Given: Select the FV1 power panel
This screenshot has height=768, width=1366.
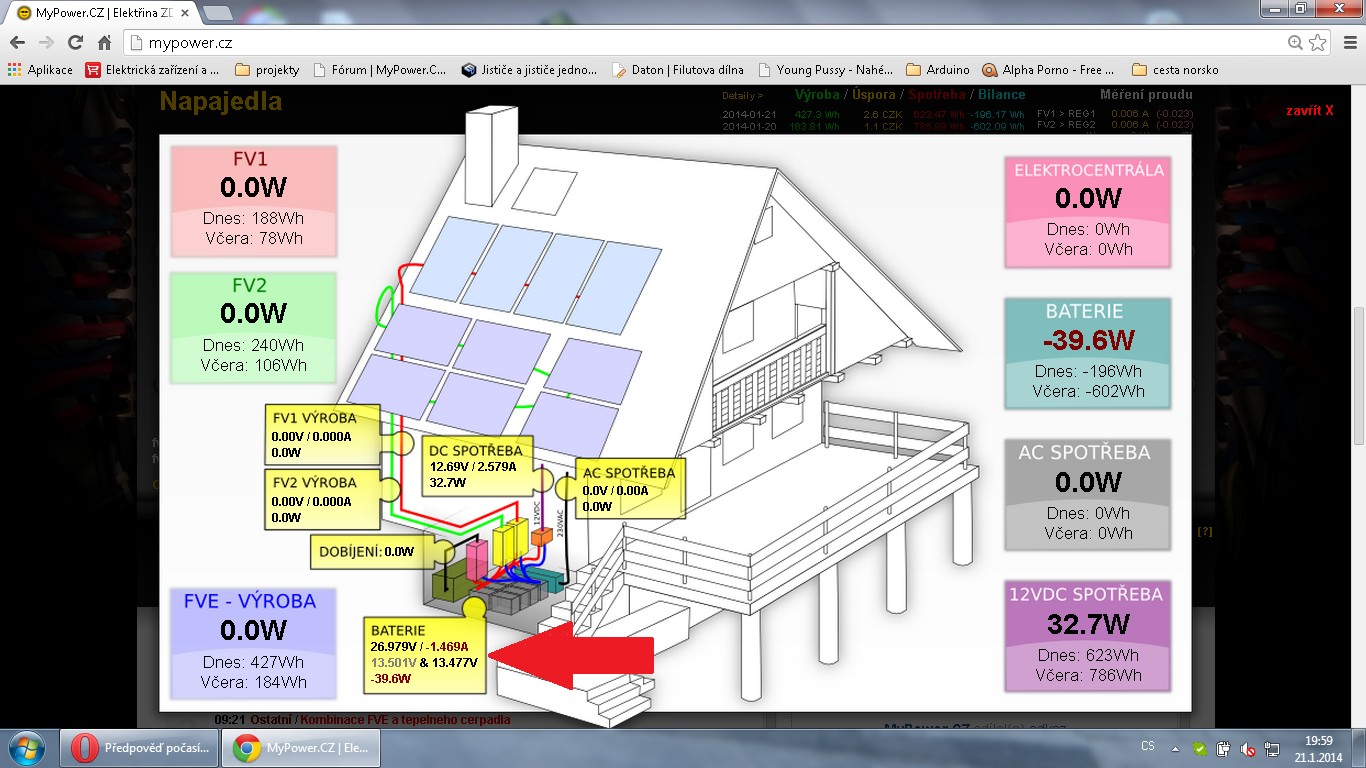Looking at the screenshot, I should 253,200.
